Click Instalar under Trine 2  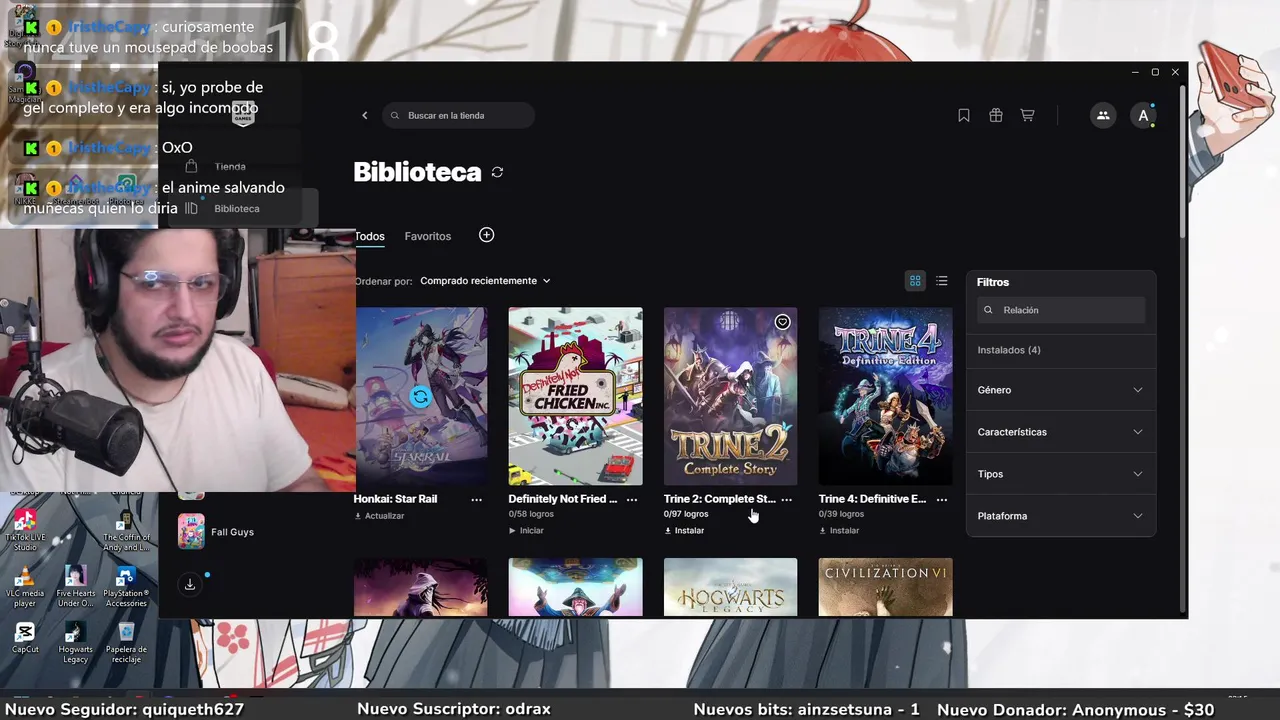[684, 531]
